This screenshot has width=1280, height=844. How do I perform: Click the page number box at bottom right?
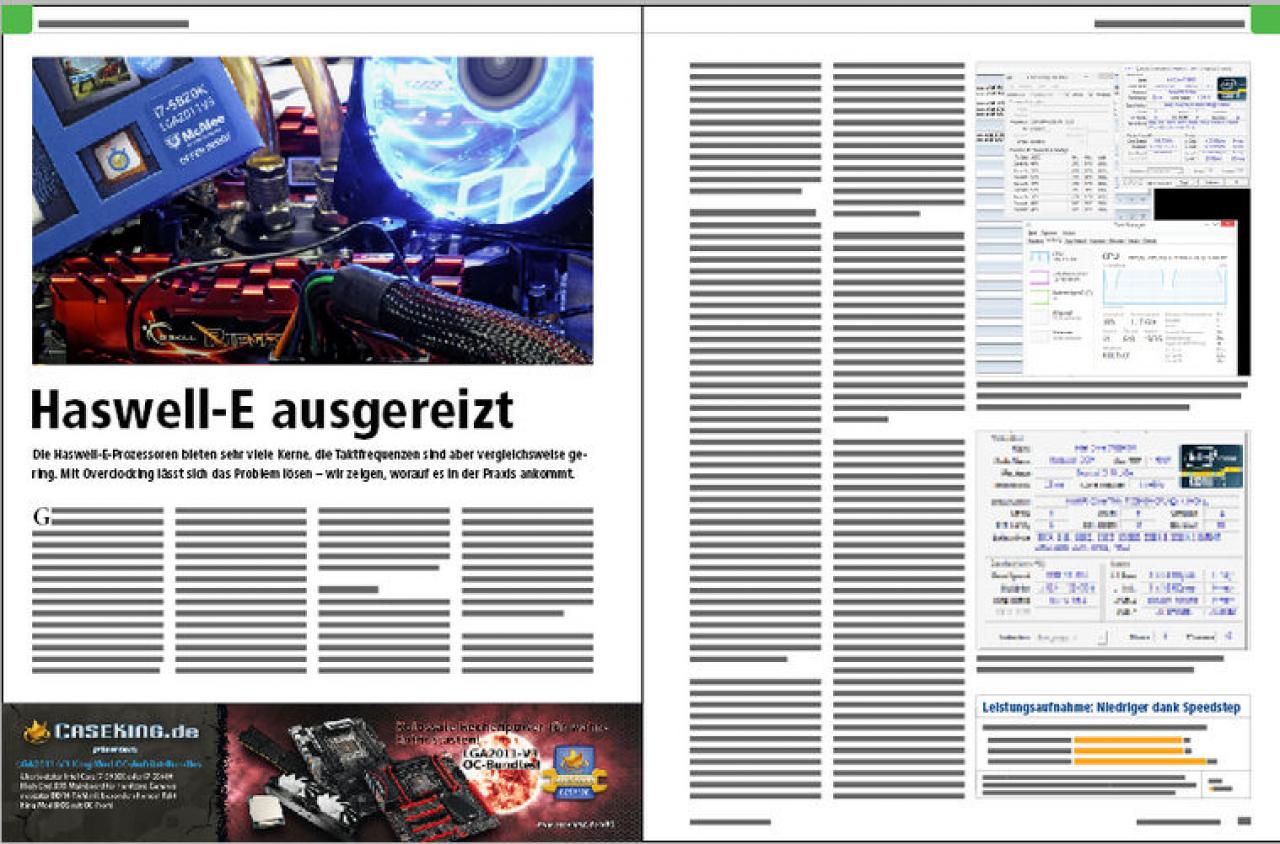coord(1244,821)
